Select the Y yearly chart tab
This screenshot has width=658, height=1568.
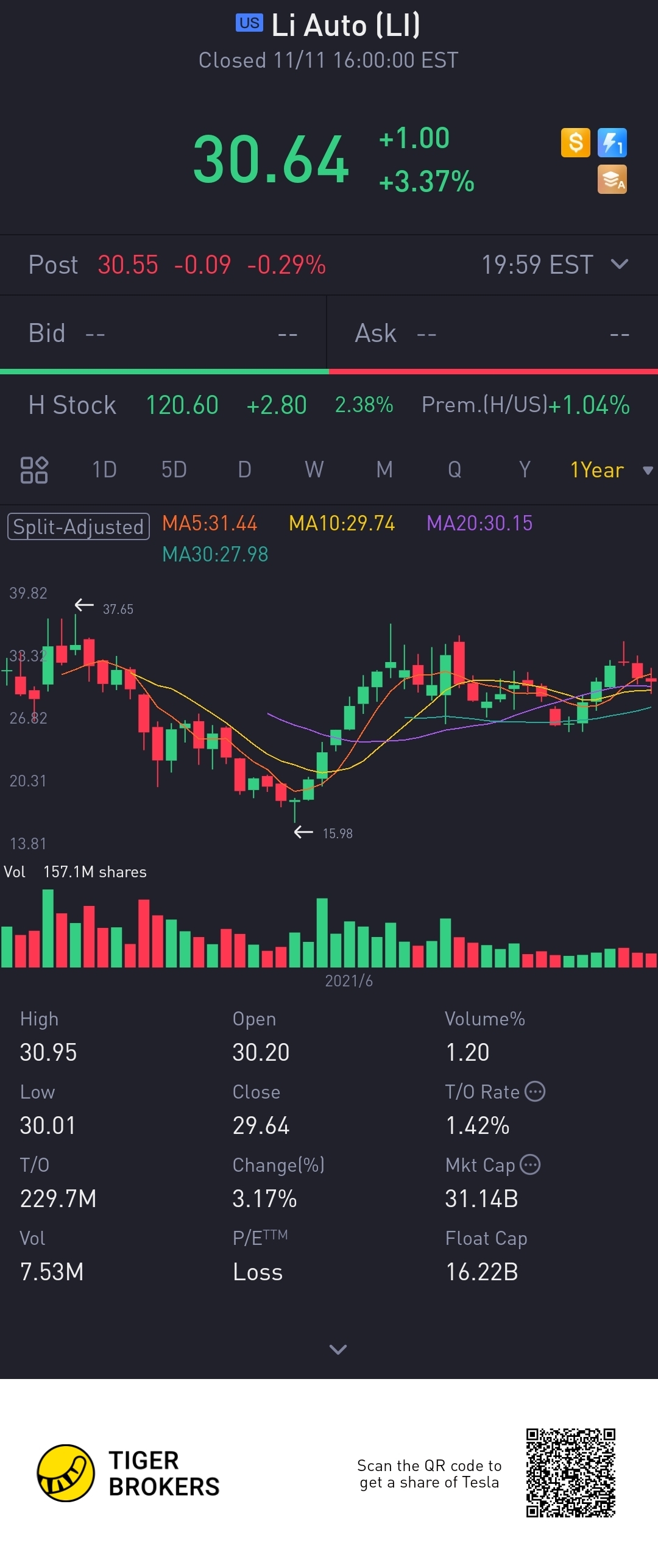point(525,470)
